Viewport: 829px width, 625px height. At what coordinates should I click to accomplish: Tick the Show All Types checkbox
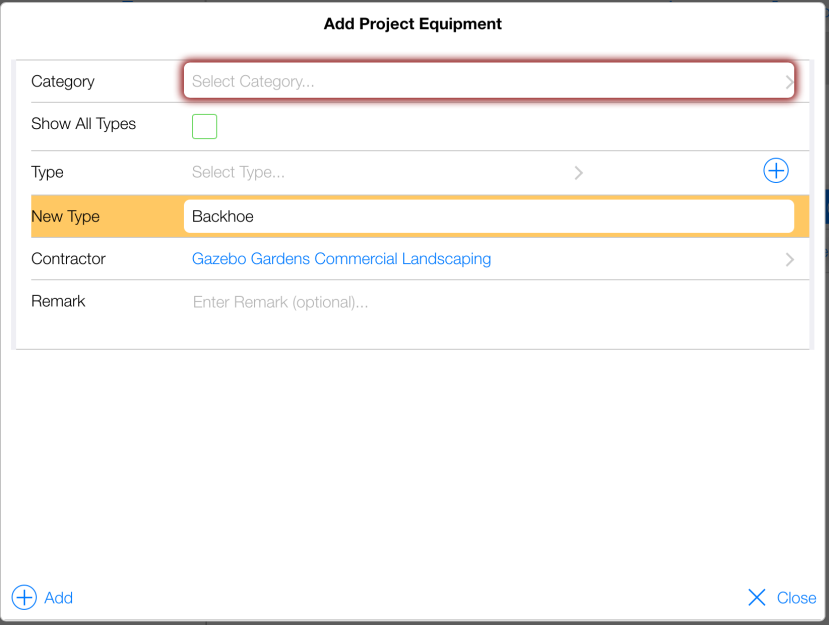(204, 126)
